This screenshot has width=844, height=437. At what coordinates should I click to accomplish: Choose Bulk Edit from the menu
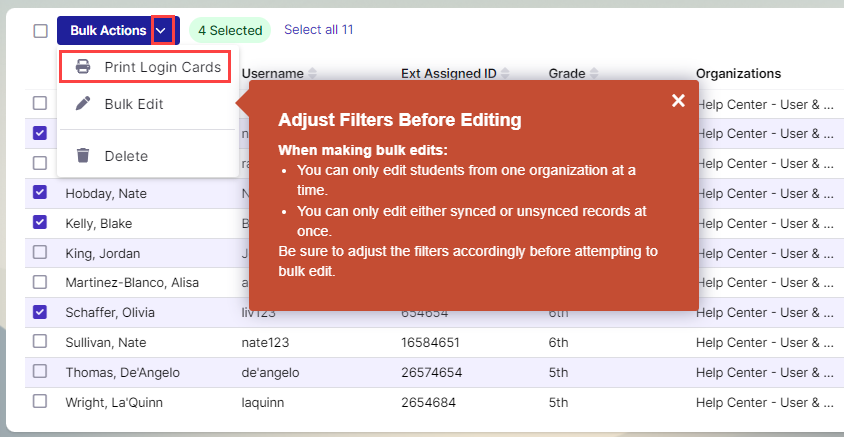tap(134, 104)
